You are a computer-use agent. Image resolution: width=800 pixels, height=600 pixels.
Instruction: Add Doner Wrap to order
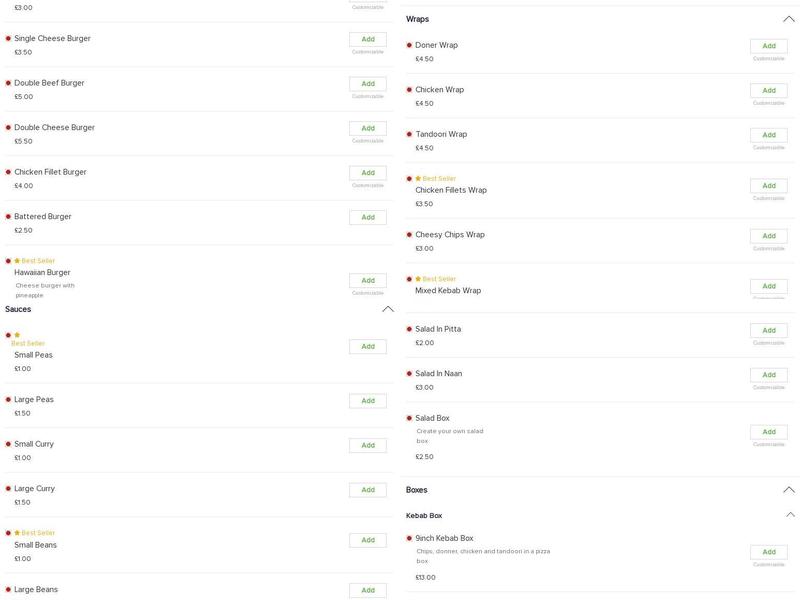pos(768,46)
